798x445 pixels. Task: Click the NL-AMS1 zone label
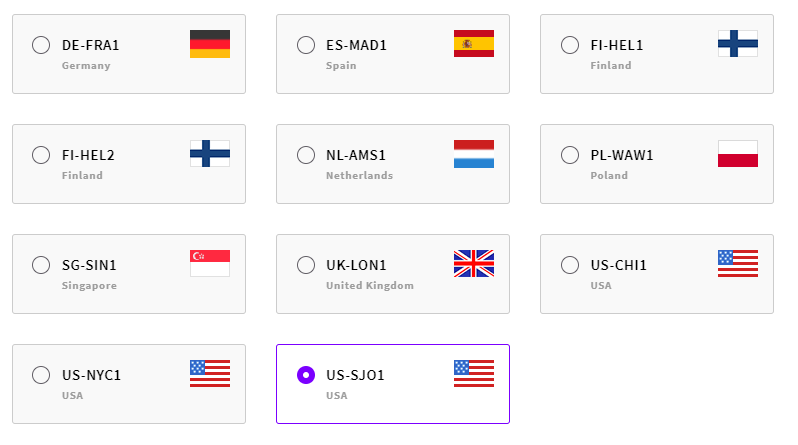[x=356, y=155]
